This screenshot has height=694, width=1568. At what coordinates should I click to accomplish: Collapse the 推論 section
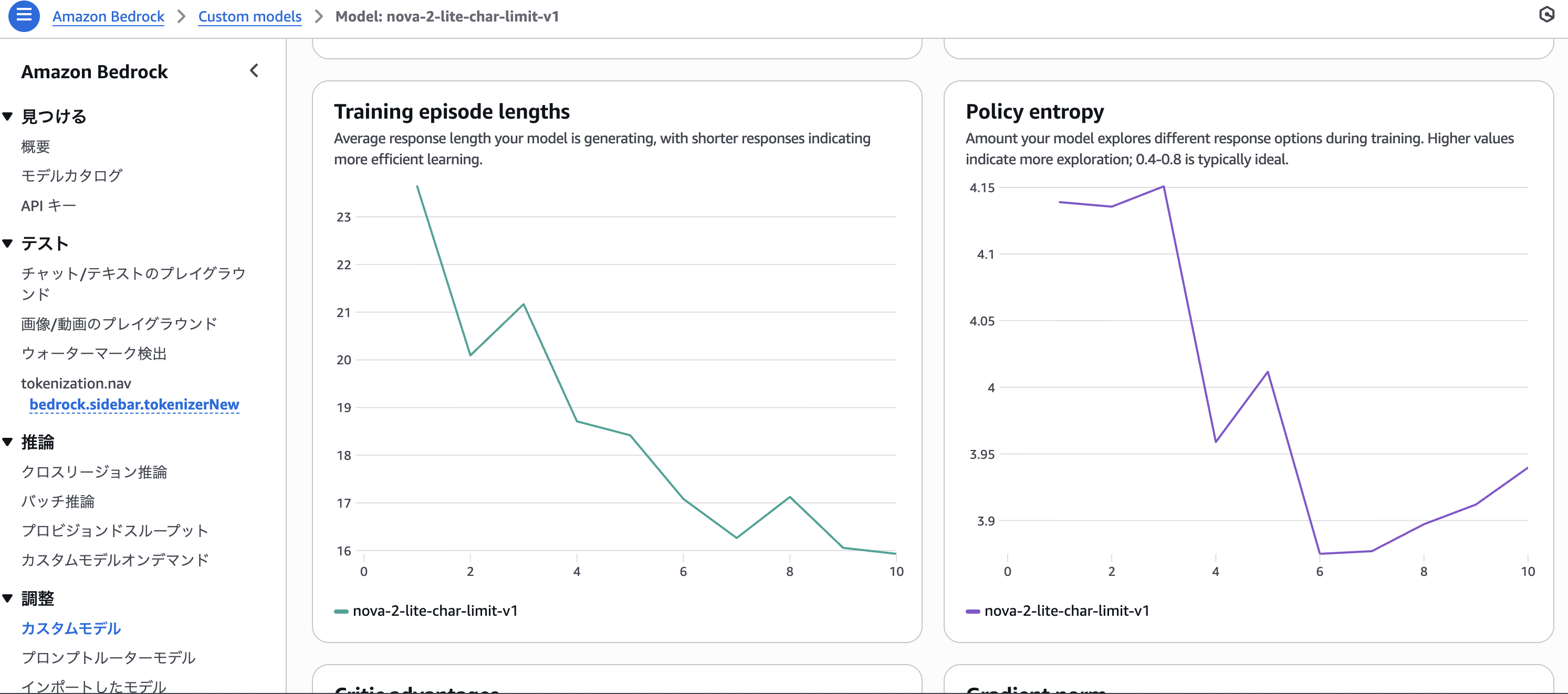[8, 442]
